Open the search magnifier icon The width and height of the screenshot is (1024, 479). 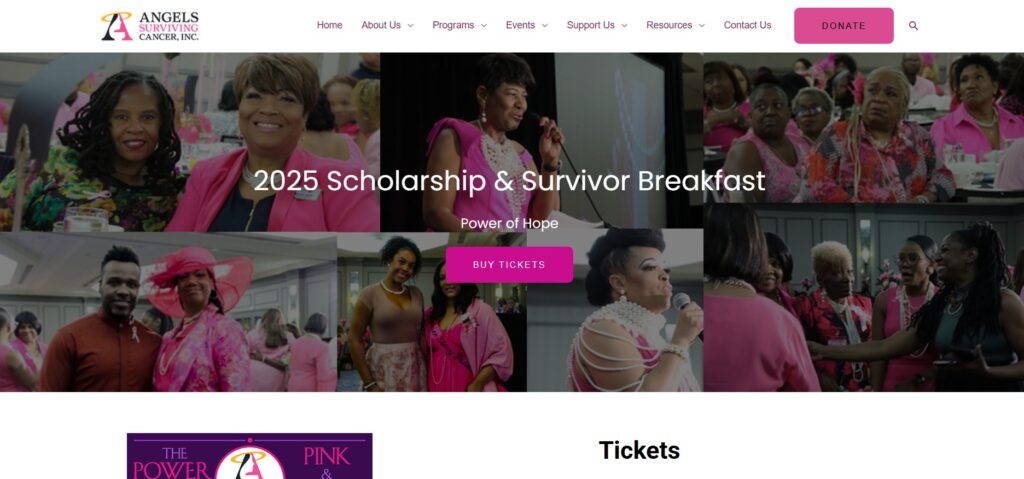pyautogui.click(x=913, y=25)
